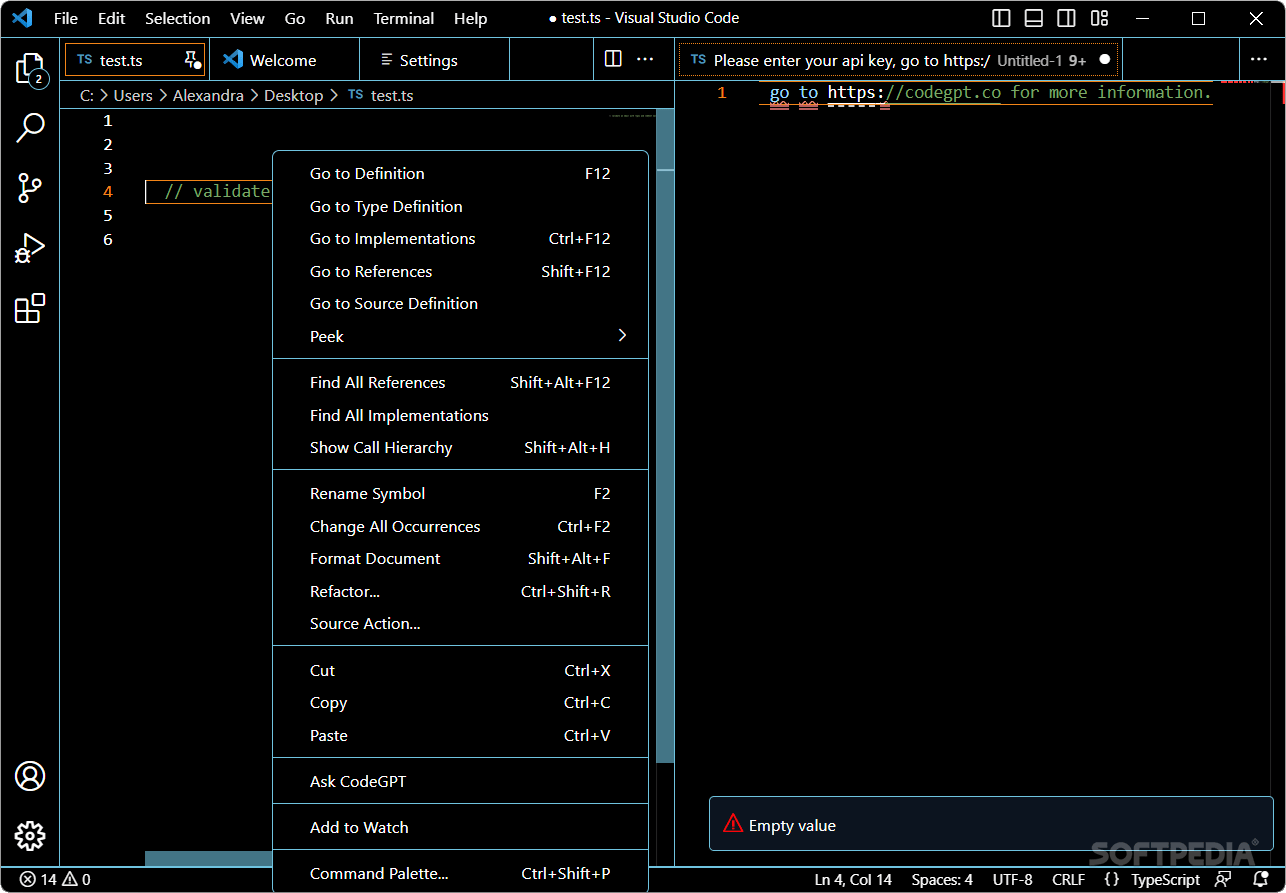Toggle the bottom panel layout button
This screenshot has width=1286, height=893.
point(1034,18)
